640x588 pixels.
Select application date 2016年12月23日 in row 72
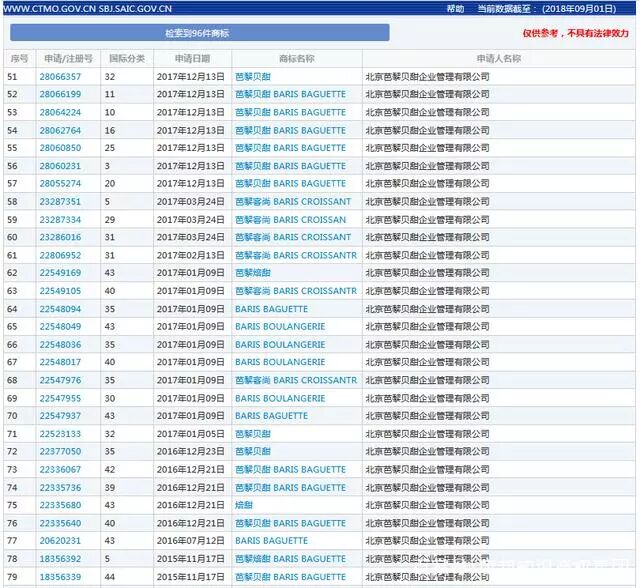coord(191,452)
